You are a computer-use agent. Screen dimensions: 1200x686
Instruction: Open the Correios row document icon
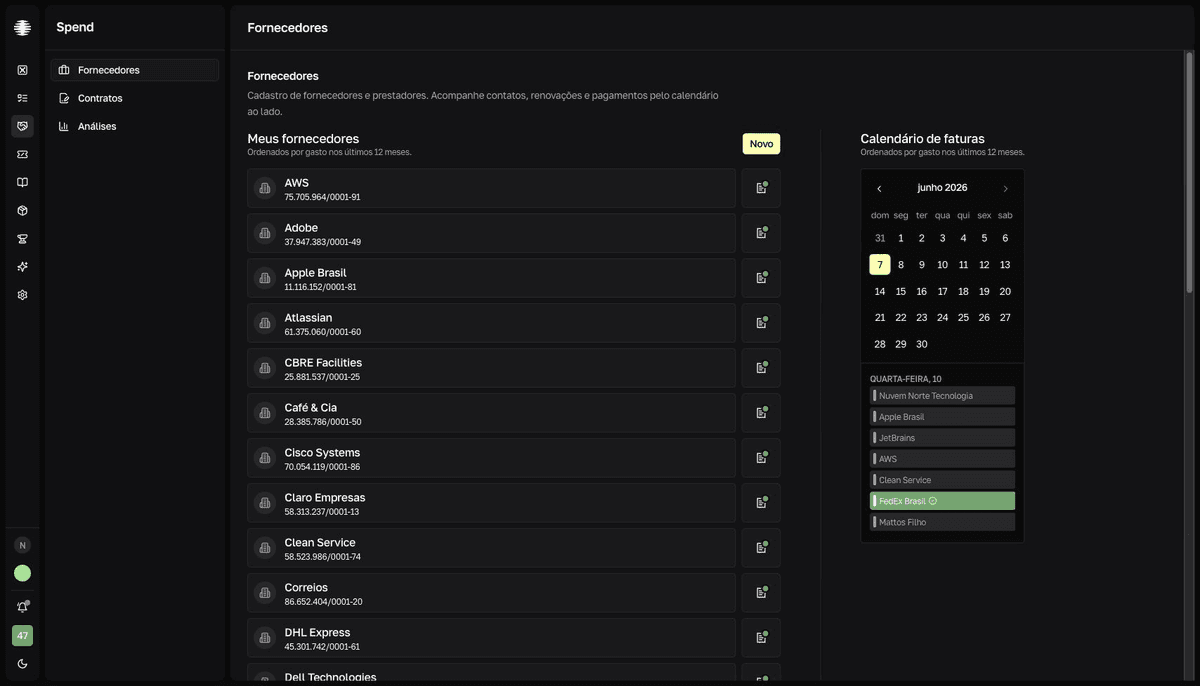click(x=761, y=593)
